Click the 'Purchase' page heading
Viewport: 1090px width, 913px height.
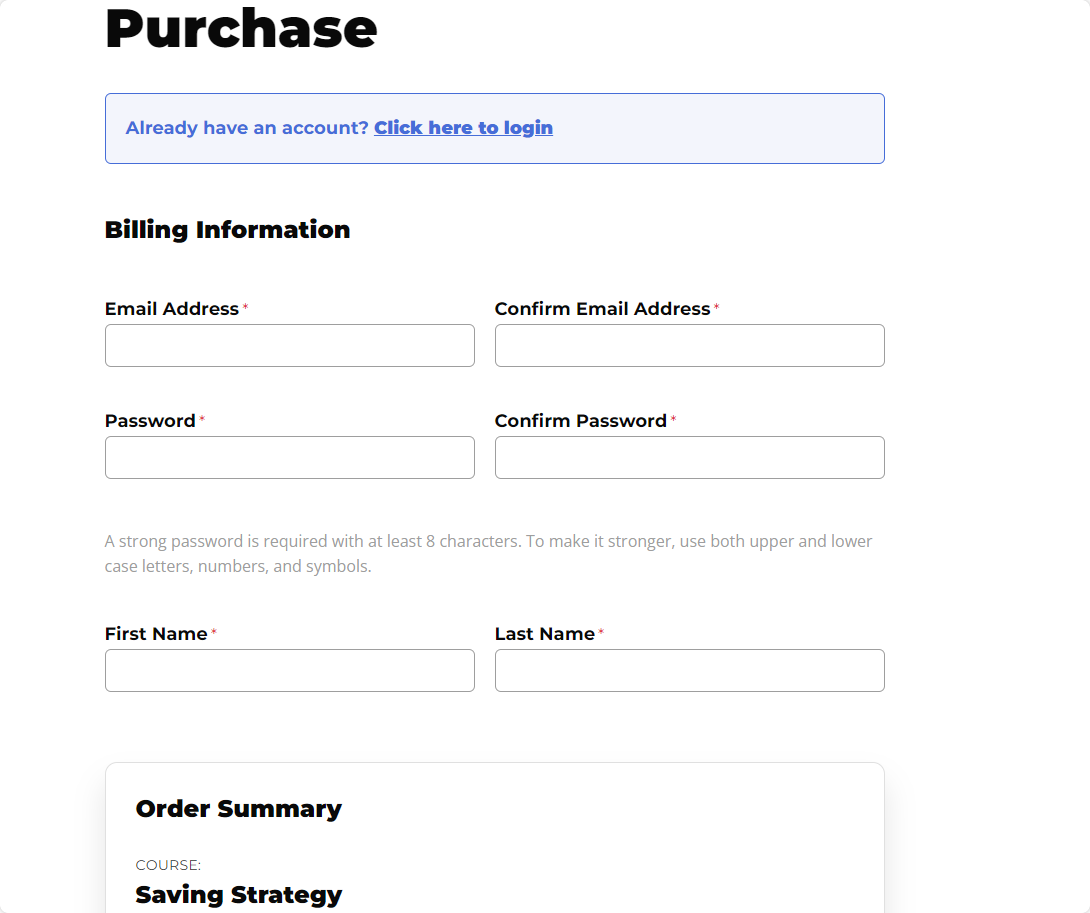pos(241,29)
